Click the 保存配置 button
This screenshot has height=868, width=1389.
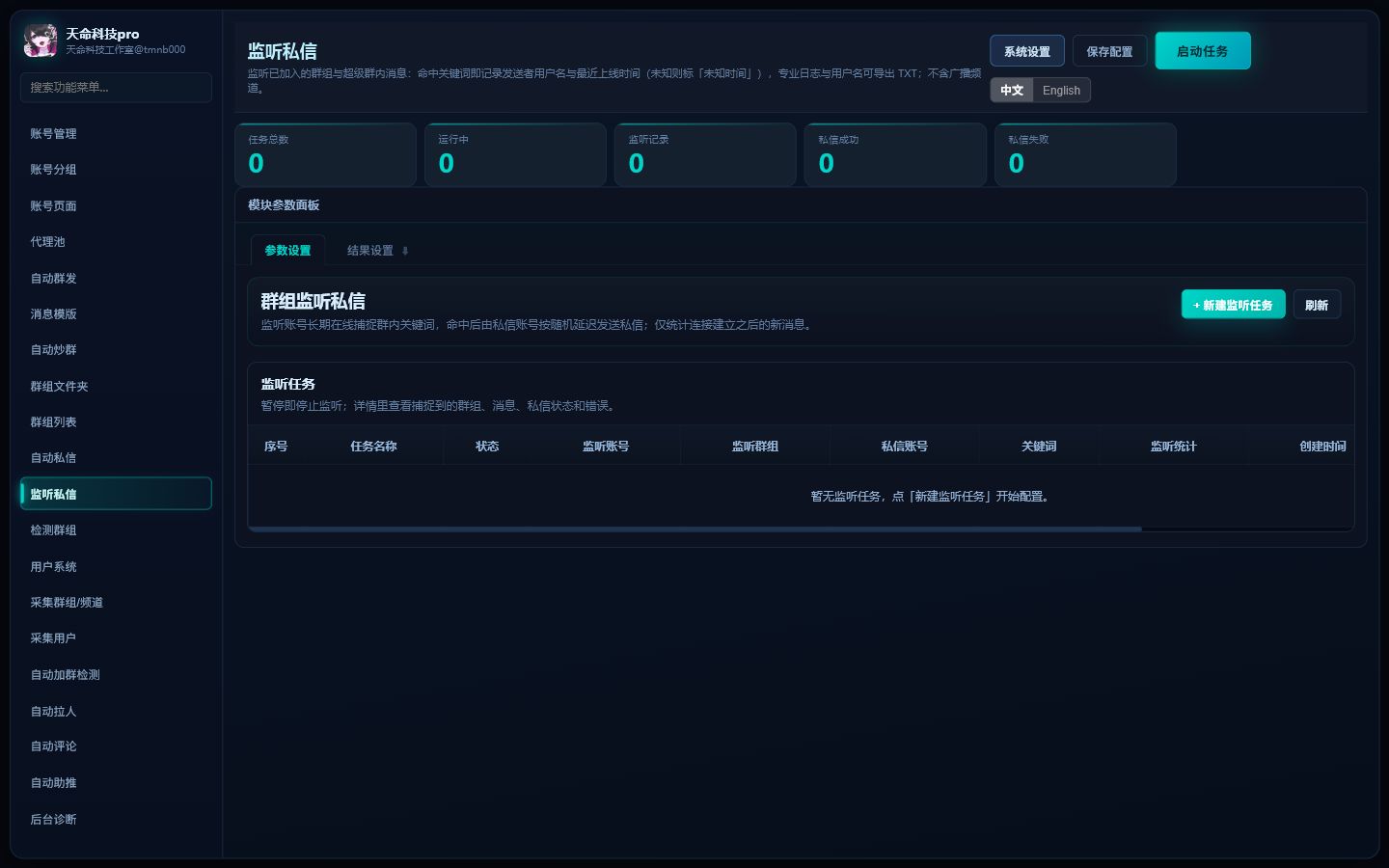click(1109, 51)
